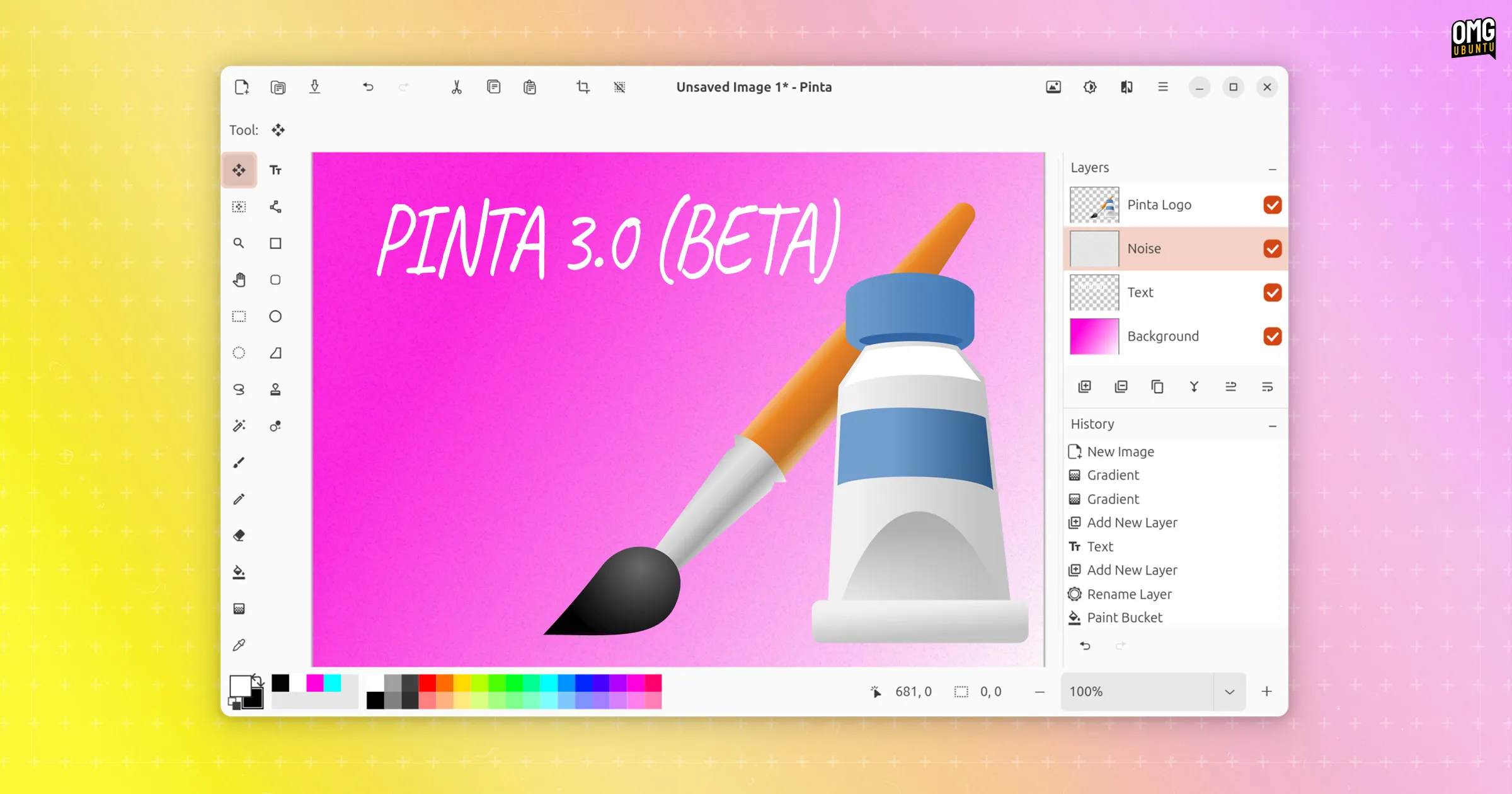Collapse the History panel
Image resolution: width=1512 pixels, height=794 pixels.
[1272, 426]
